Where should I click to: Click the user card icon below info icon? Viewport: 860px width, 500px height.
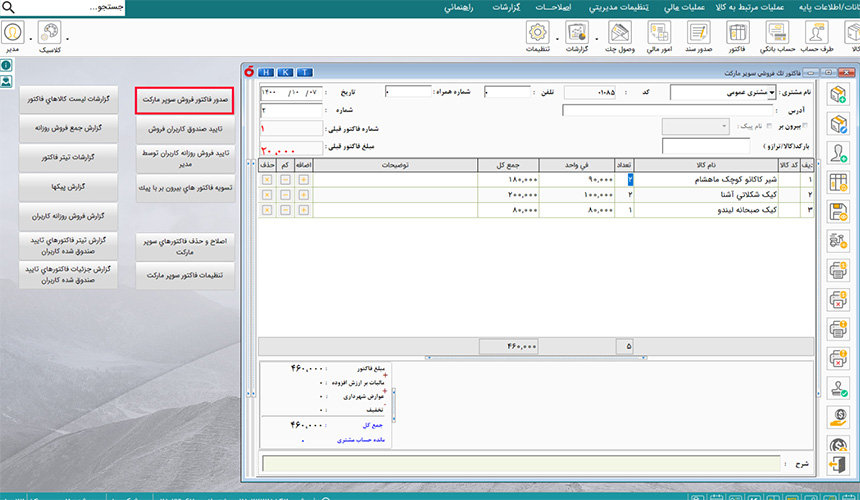pyautogui.click(x=6, y=82)
